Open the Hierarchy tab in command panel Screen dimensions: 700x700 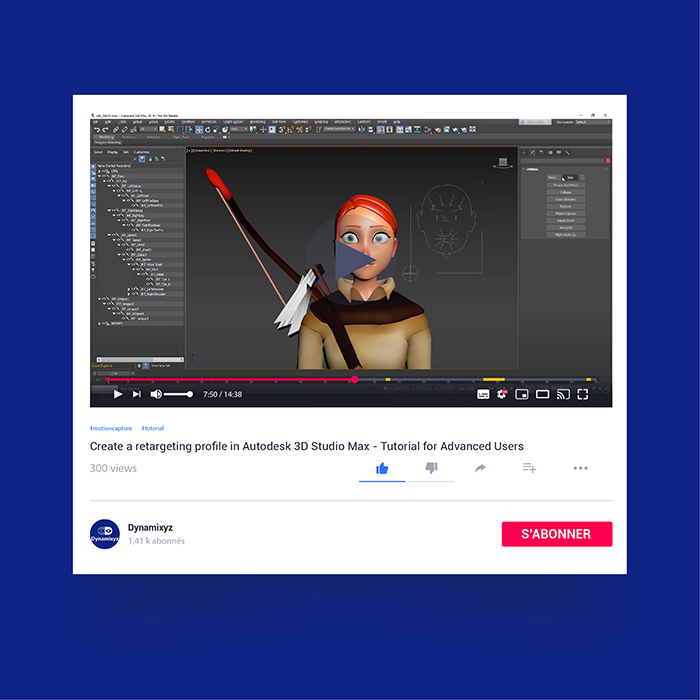541,152
